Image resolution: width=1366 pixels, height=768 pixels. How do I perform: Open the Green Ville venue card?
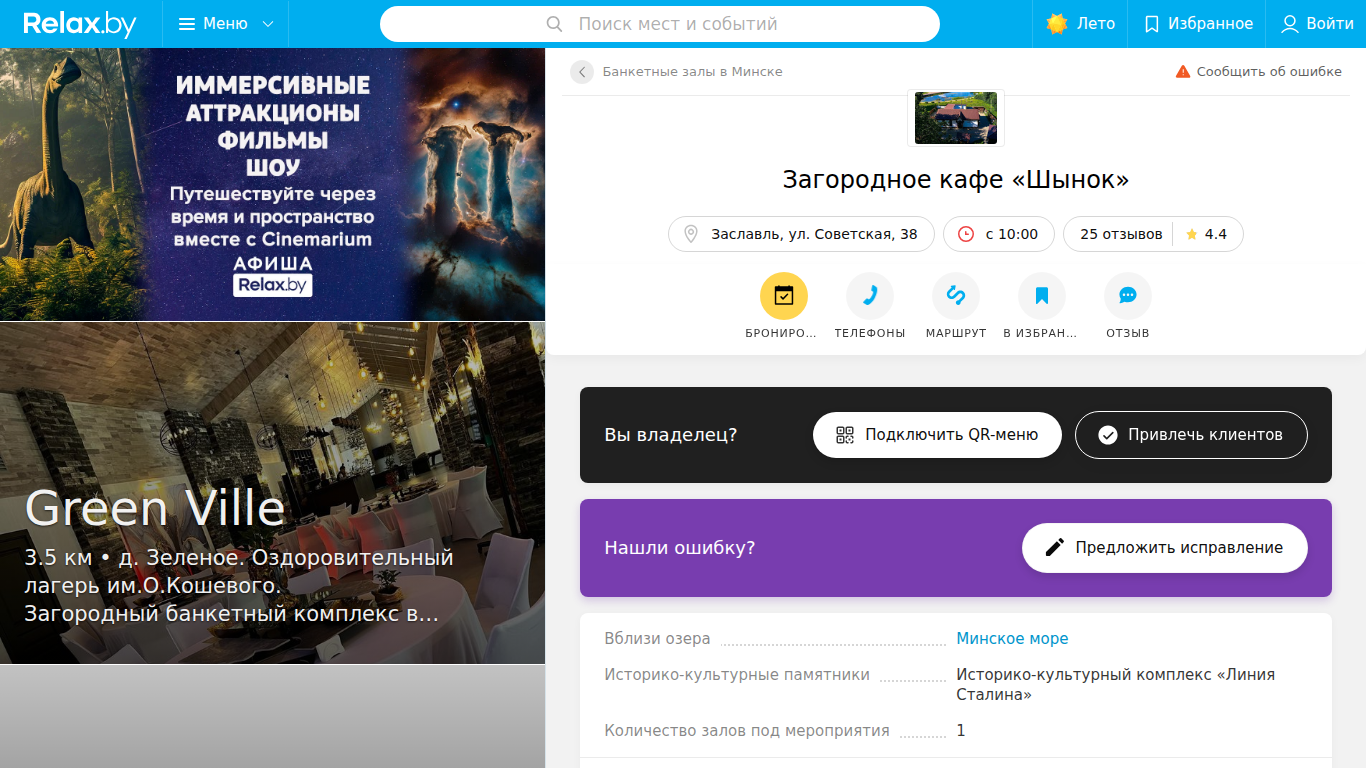point(272,493)
